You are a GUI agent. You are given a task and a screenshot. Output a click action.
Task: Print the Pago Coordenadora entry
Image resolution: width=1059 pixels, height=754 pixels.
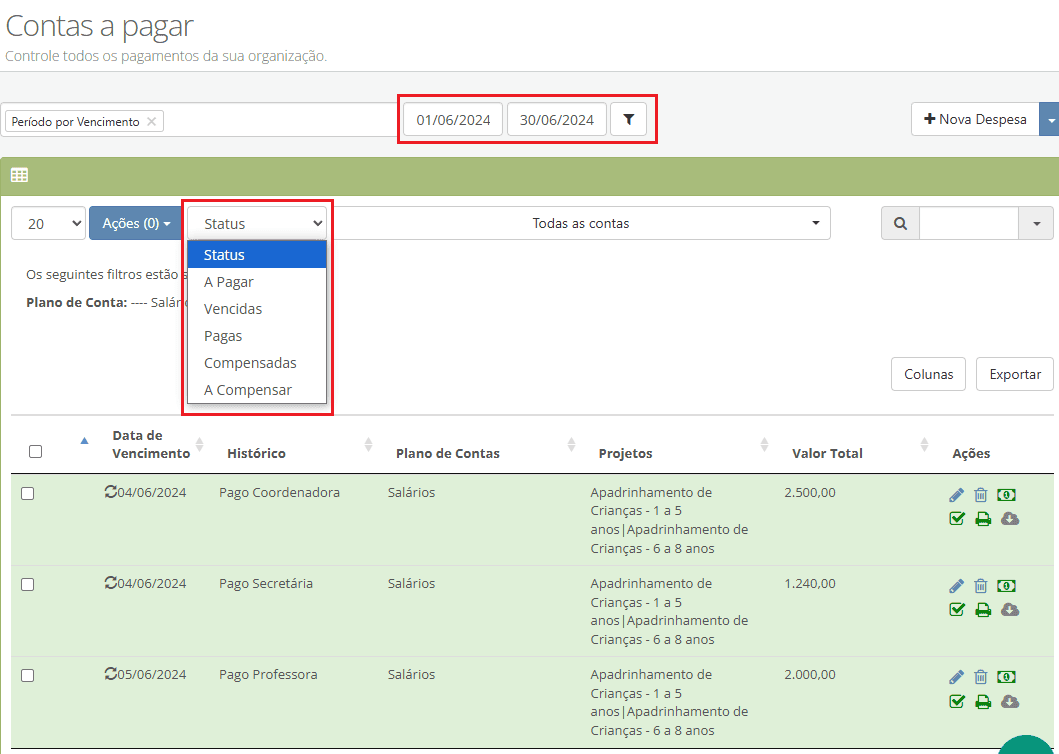pos(983,519)
